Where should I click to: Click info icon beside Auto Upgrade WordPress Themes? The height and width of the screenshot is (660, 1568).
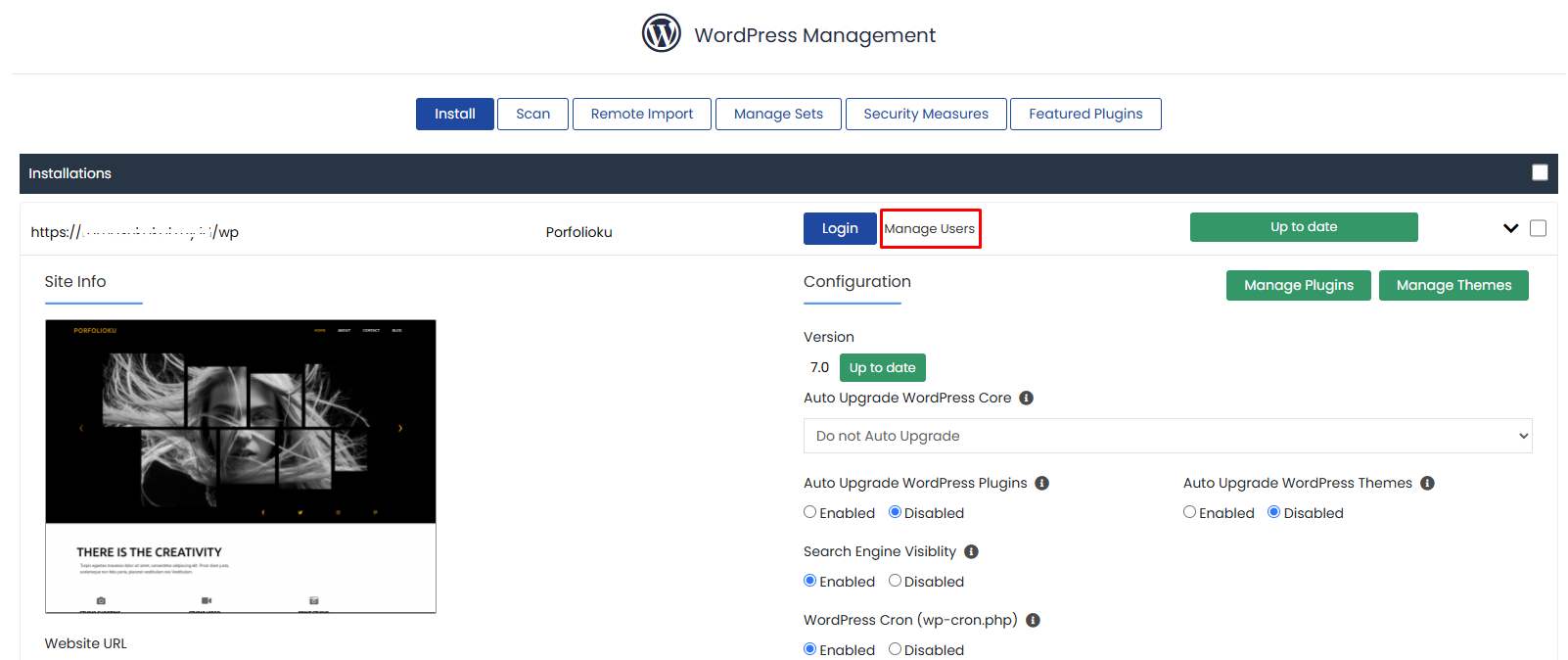1427,483
